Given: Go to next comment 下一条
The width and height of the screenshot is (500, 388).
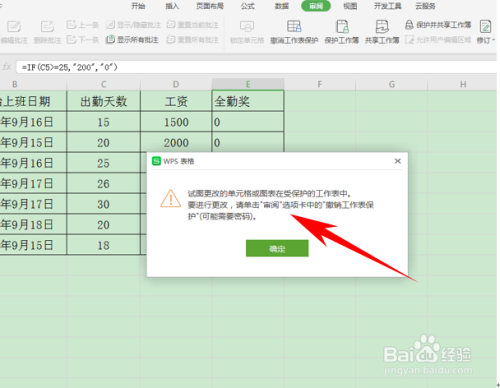Looking at the screenshot, I should (x=83, y=40).
